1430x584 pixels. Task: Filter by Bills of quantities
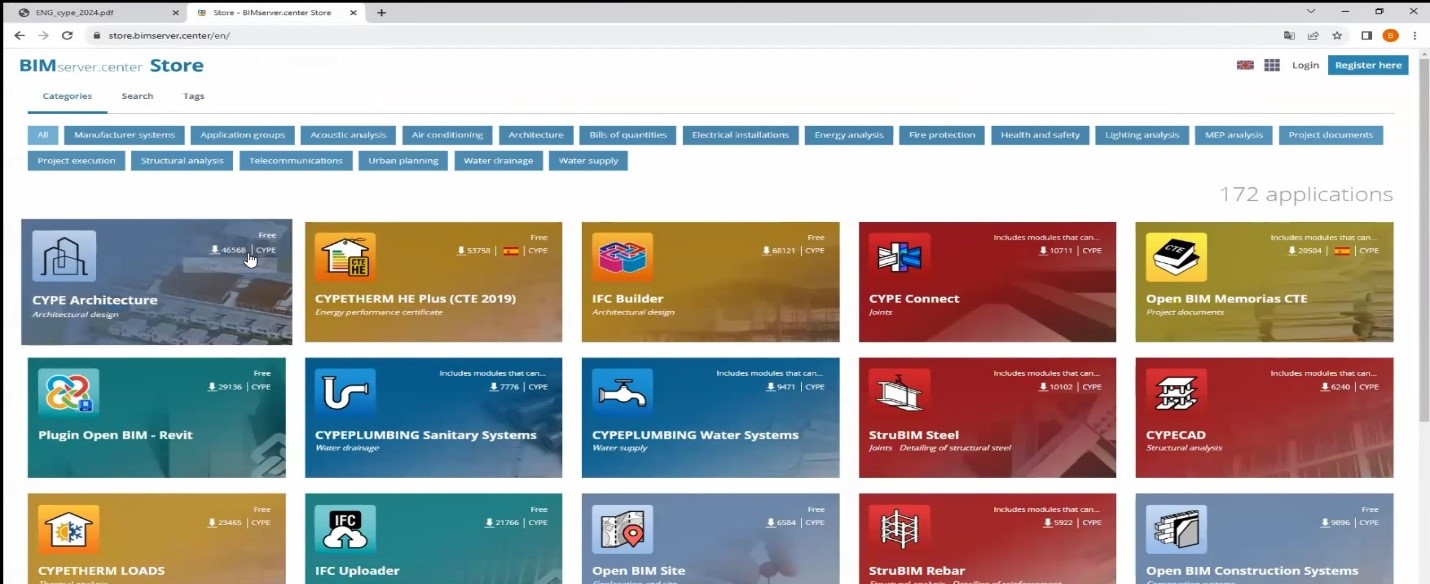pyautogui.click(x=628, y=135)
